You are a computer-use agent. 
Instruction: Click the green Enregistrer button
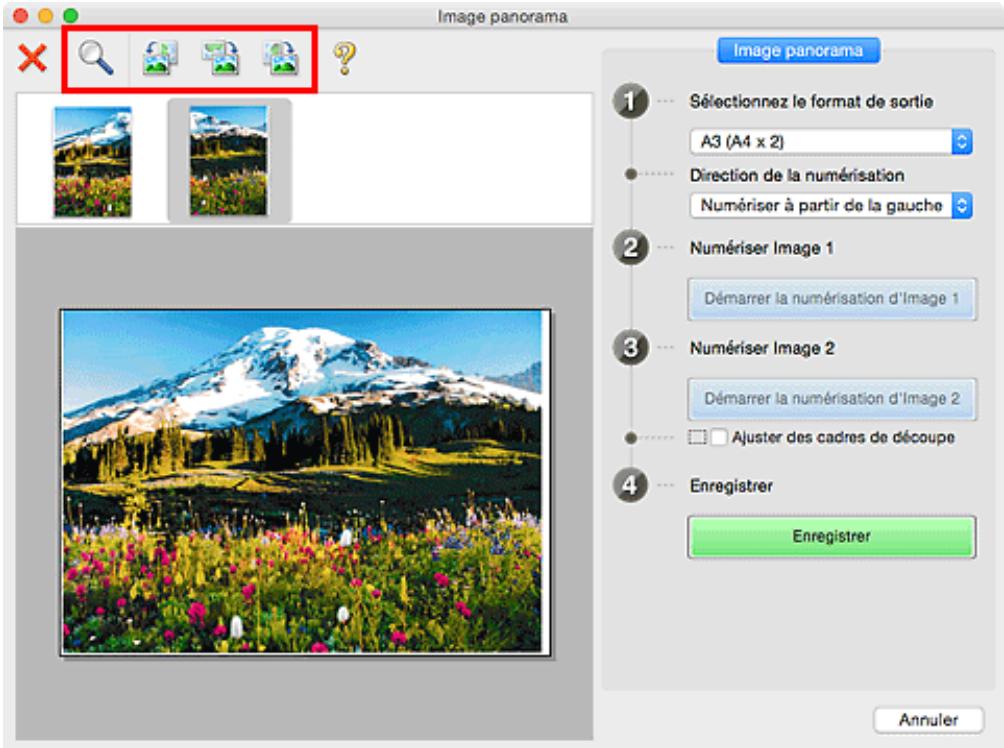[x=831, y=536]
